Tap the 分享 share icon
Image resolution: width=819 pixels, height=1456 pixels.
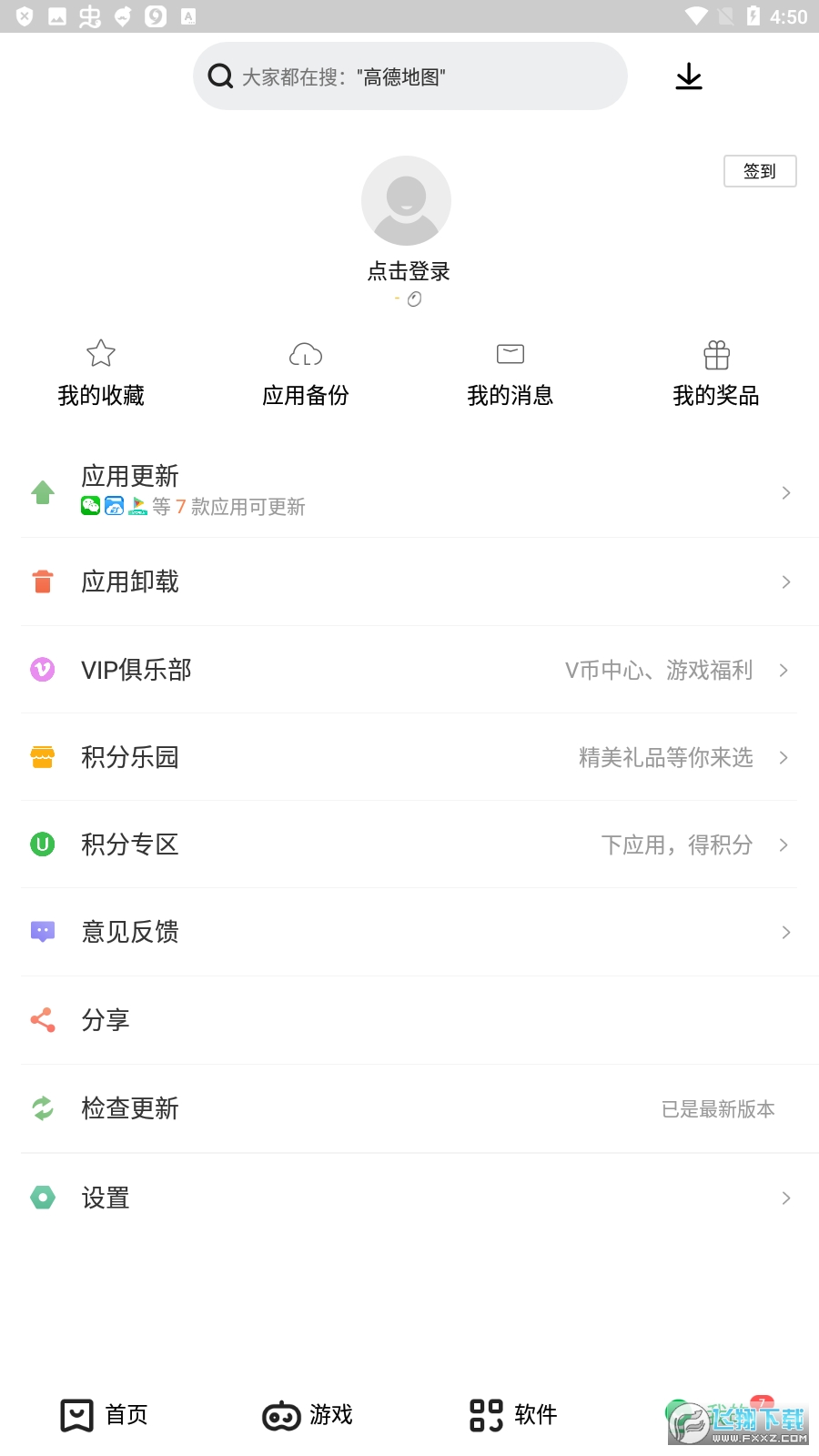coord(43,1020)
